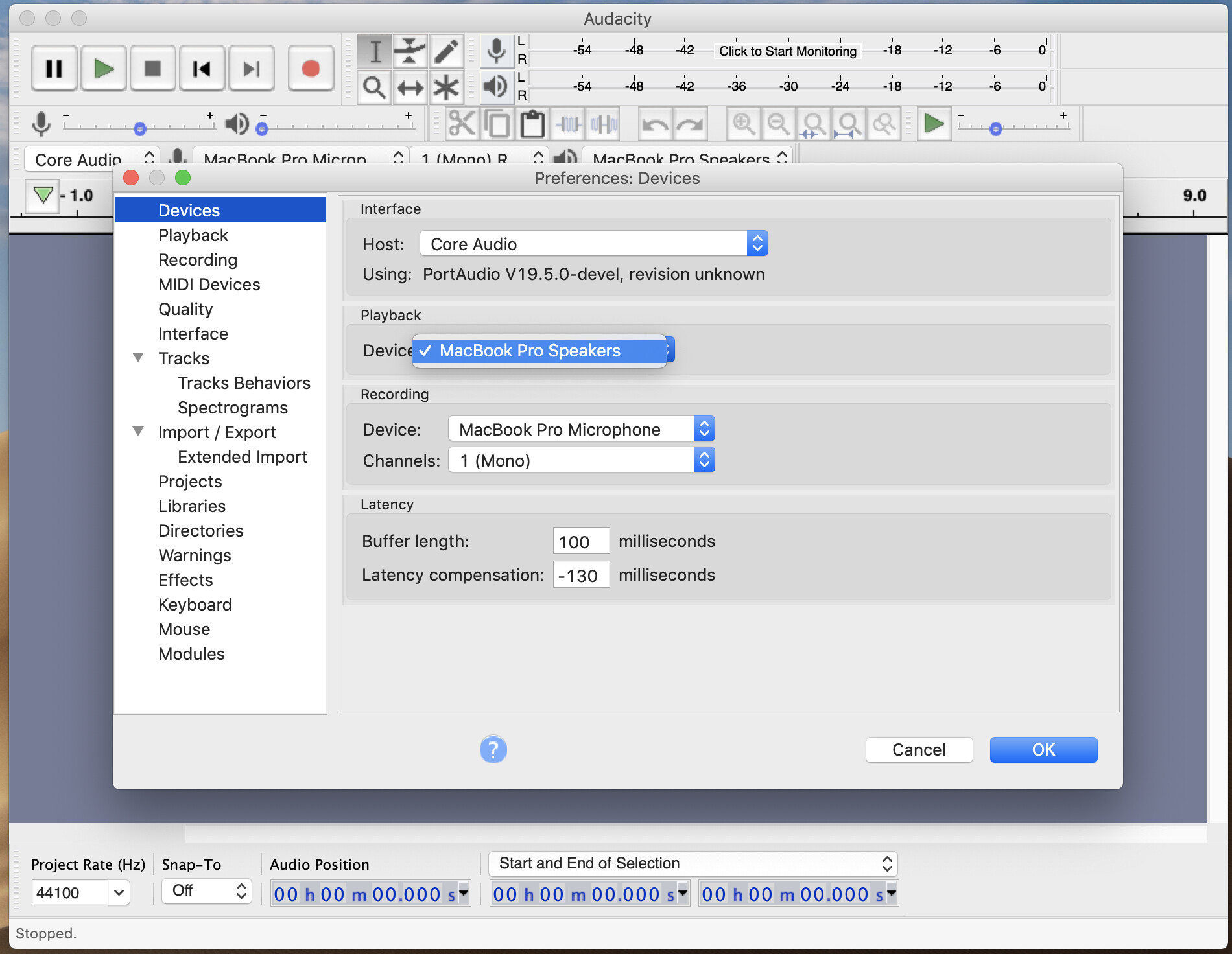Select Modules preferences category

pos(191,653)
